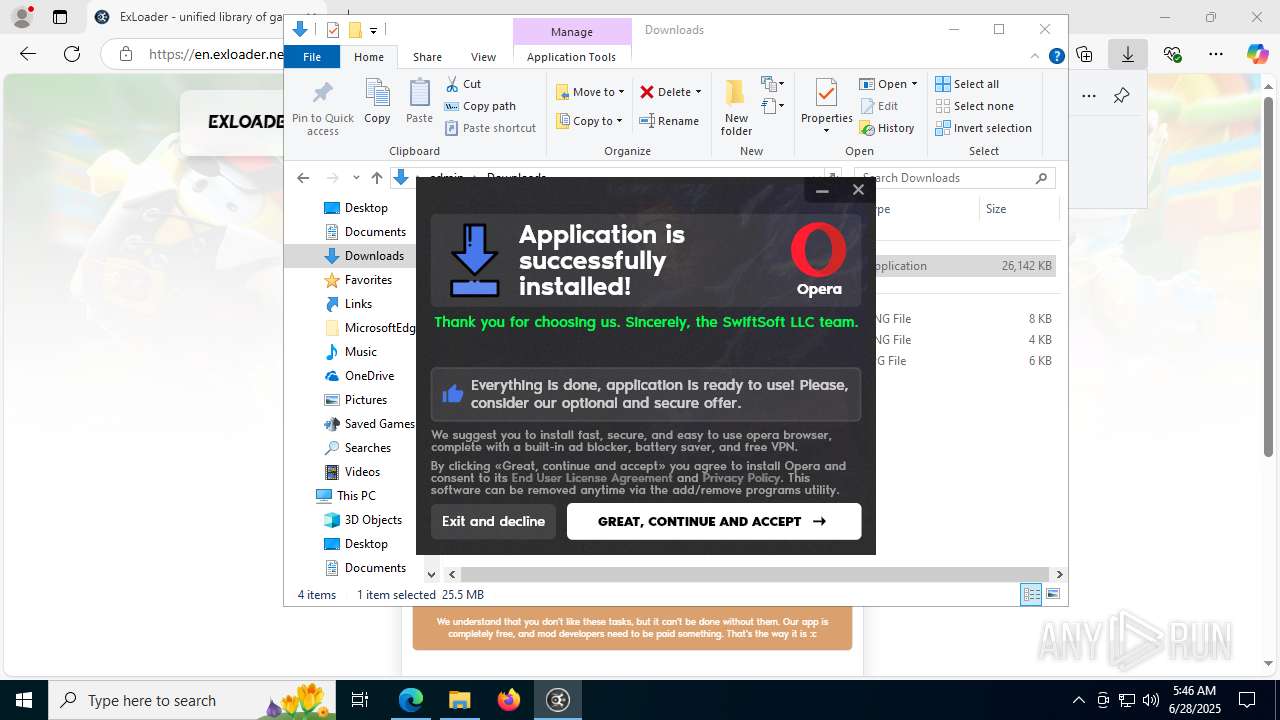
Task: Expand the Delete options arrow
Action: (x=698, y=92)
